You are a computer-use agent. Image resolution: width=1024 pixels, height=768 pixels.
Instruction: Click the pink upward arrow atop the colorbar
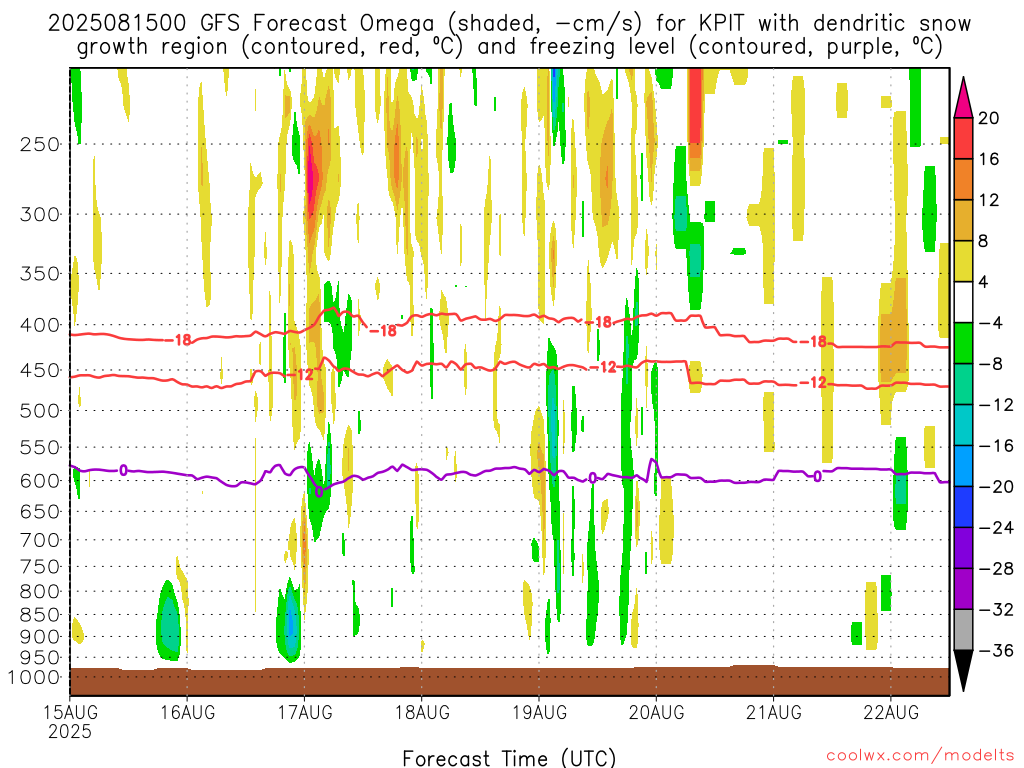pos(963,98)
